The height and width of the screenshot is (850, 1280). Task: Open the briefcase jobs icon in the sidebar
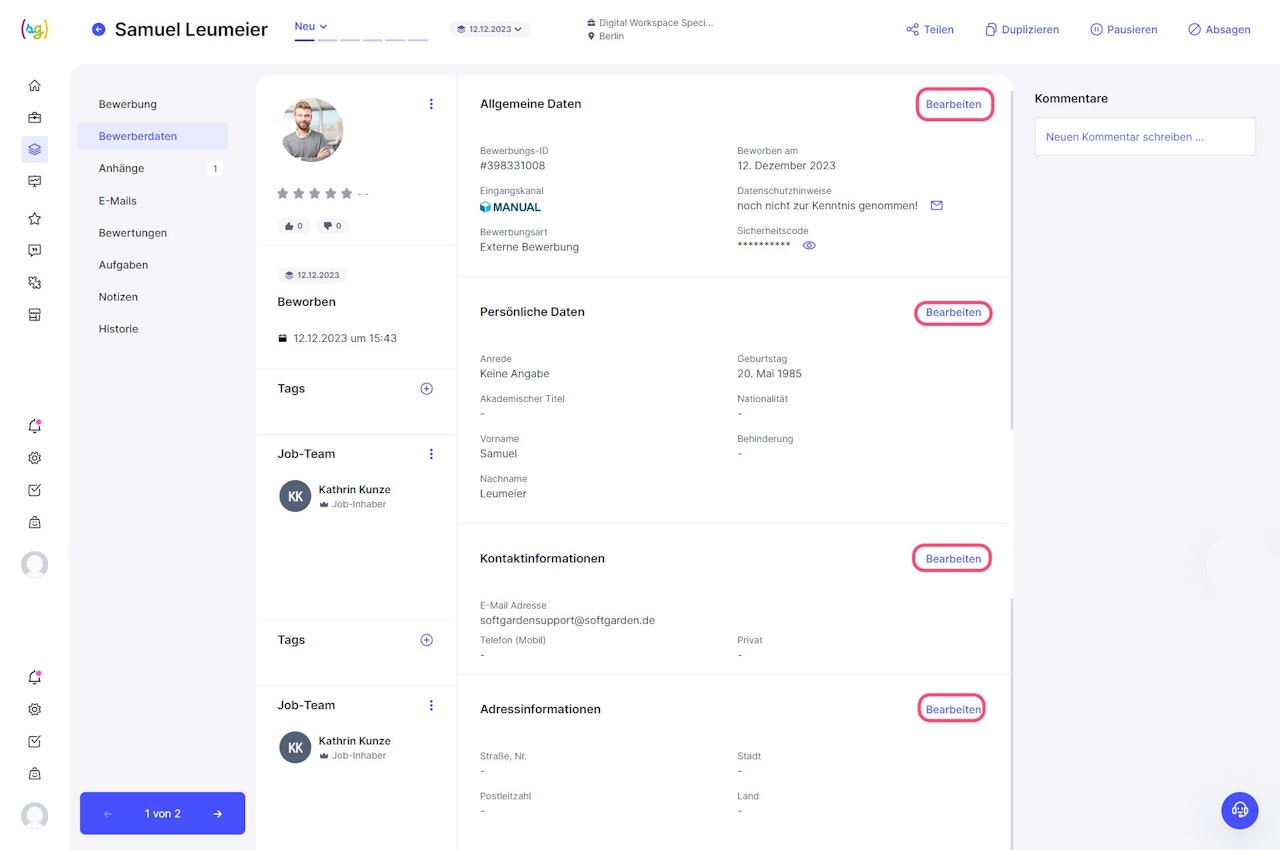(x=35, y=118)
